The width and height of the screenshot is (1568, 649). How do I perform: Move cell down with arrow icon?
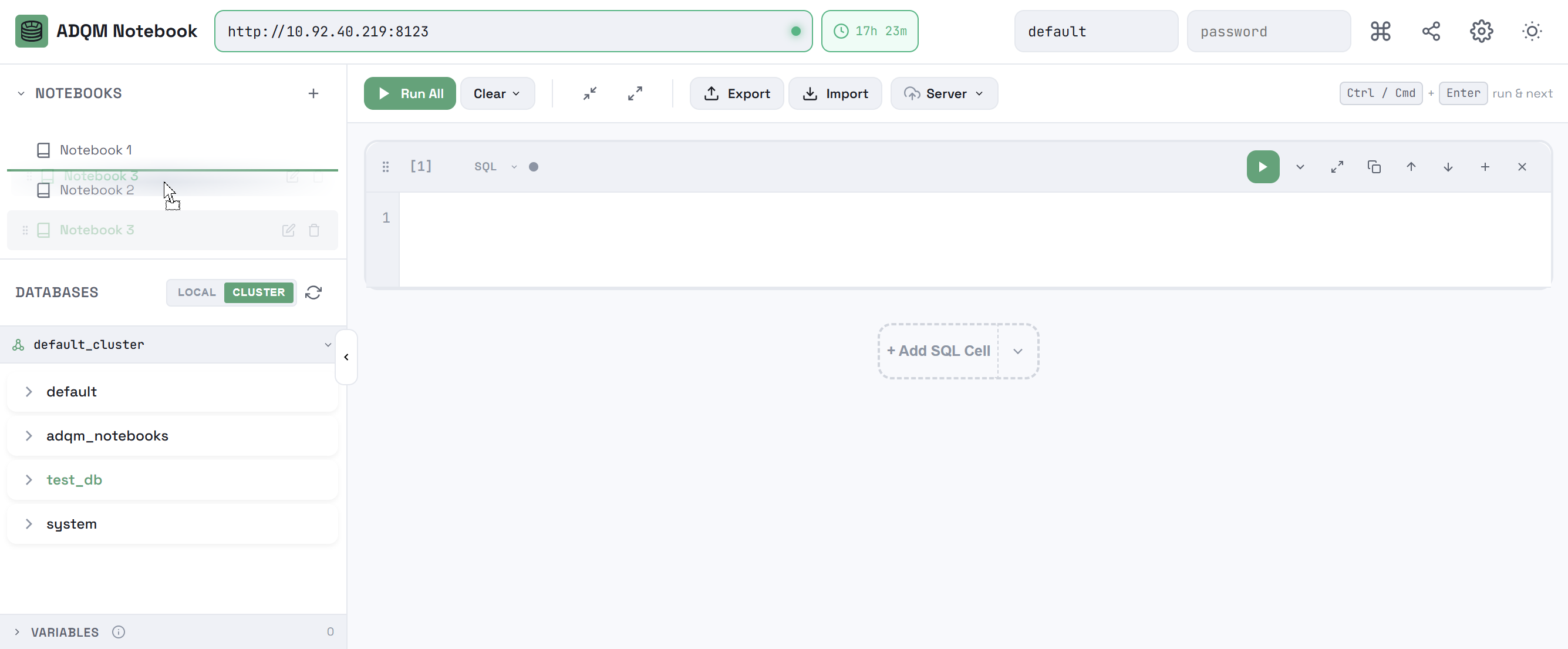pos(1448,167)
